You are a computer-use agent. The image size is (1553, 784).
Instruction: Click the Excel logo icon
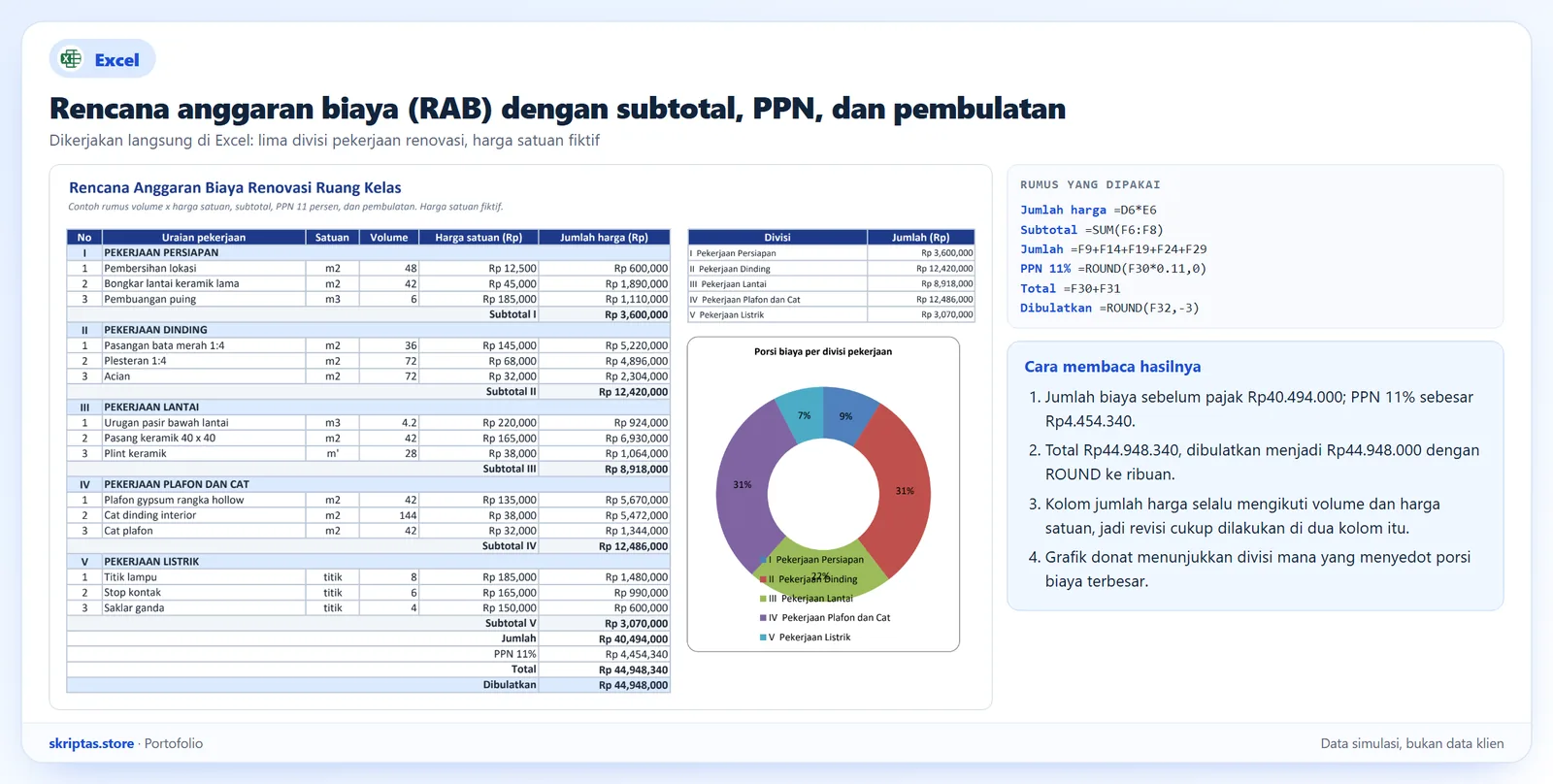(x=71, y=59)
